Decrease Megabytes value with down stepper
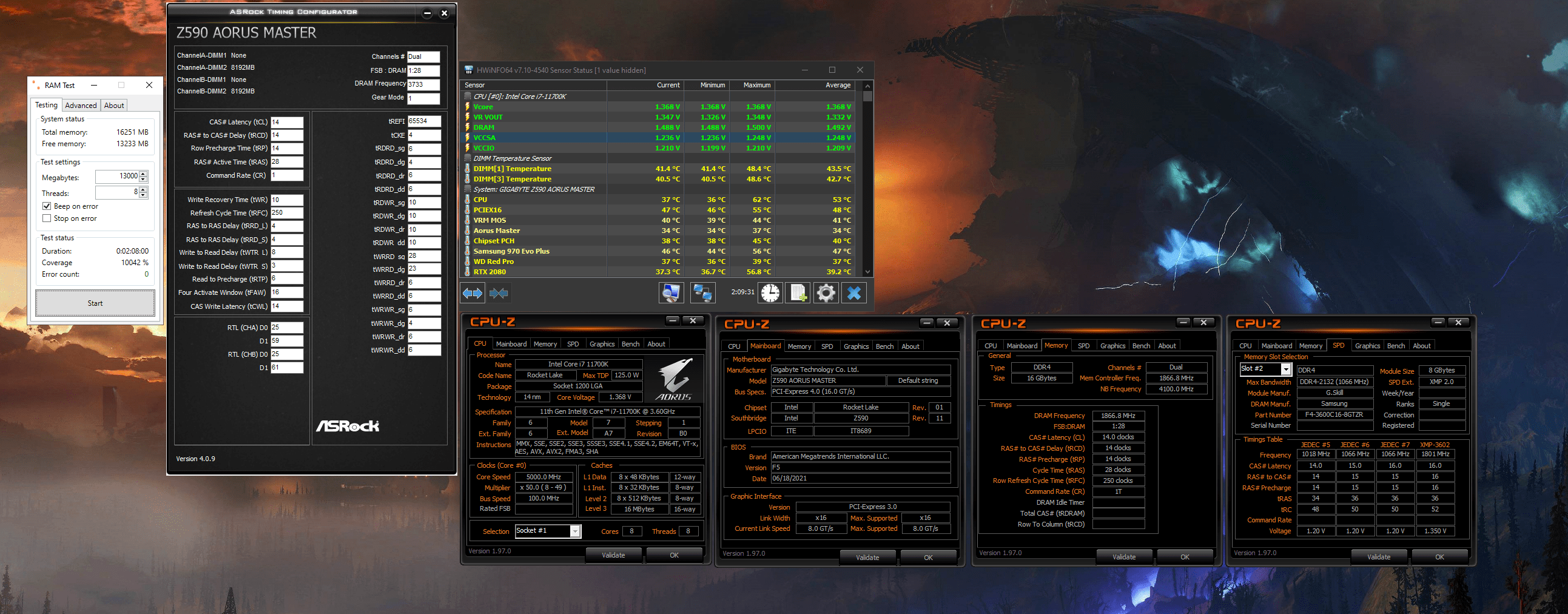This screenshot has height=614, width=1568. pyautogui.click(x=143, y=179)
